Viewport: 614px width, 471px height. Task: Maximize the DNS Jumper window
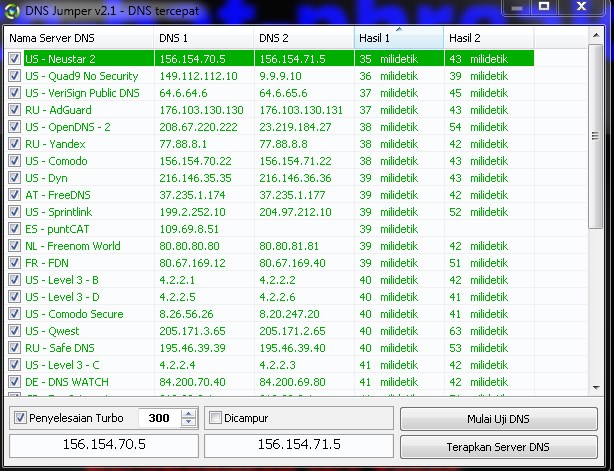(544, 7)
